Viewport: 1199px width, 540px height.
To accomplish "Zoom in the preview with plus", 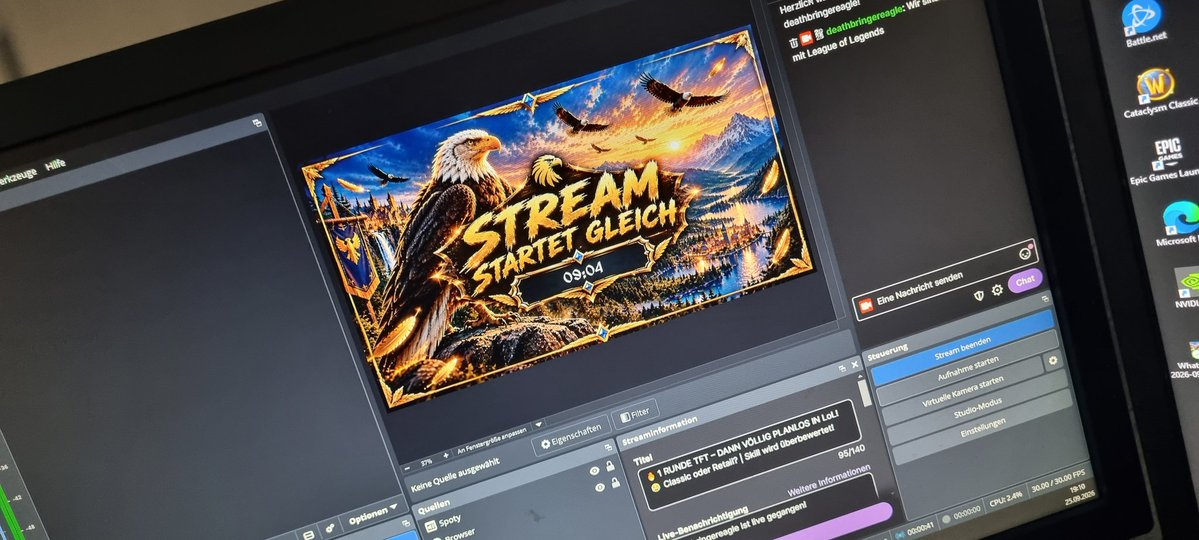I will click(446, 456).
